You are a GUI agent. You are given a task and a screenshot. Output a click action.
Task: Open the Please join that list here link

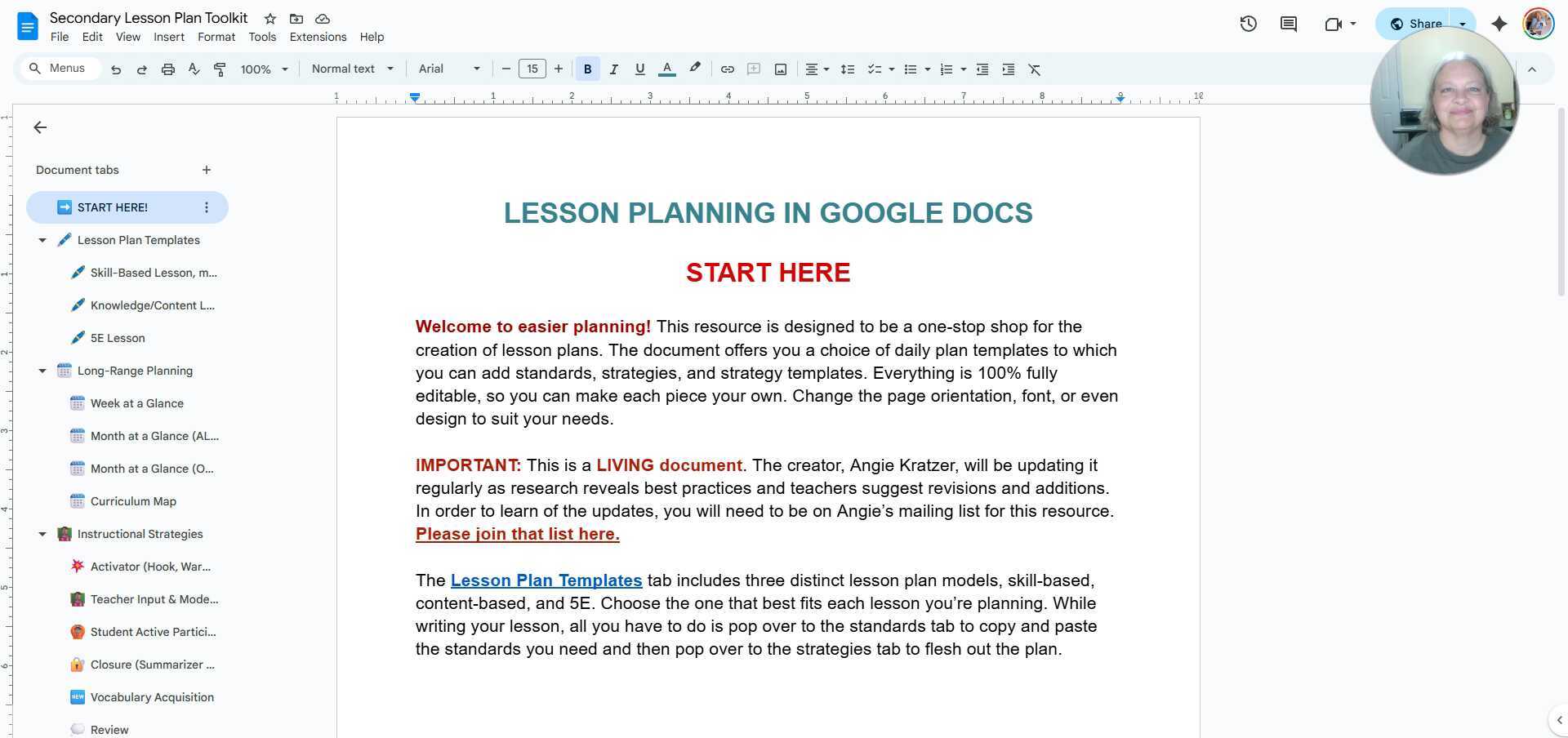517,534
